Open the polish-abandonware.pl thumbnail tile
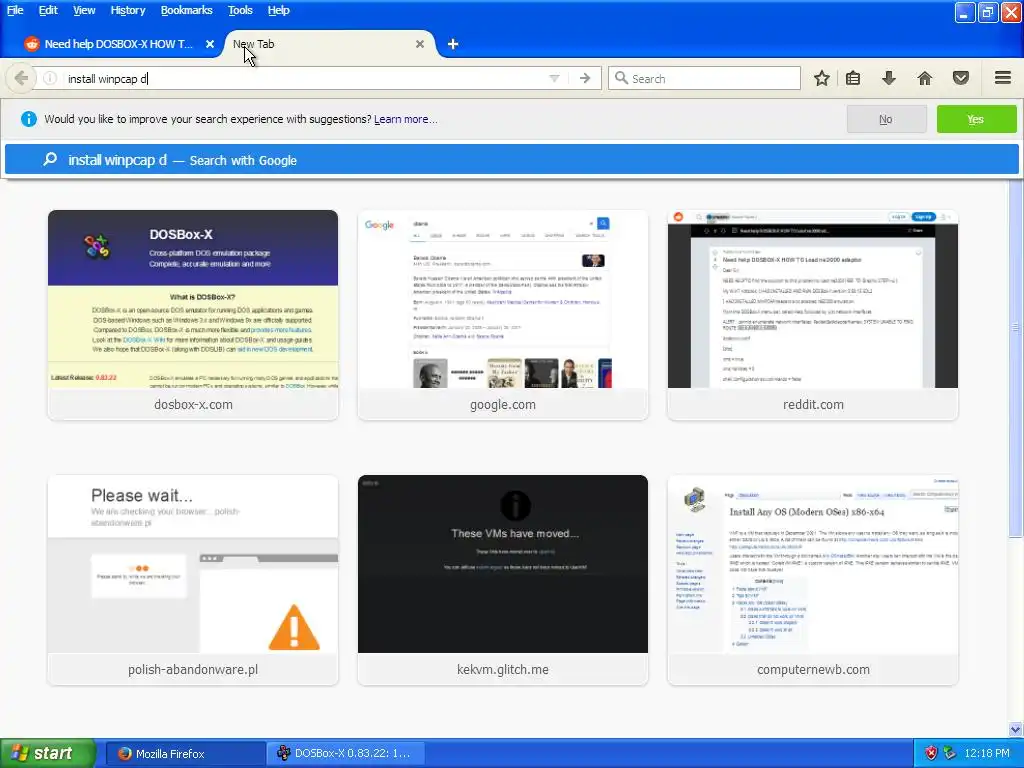Screen dimensions: 1024x768 [x=193, y=580]
